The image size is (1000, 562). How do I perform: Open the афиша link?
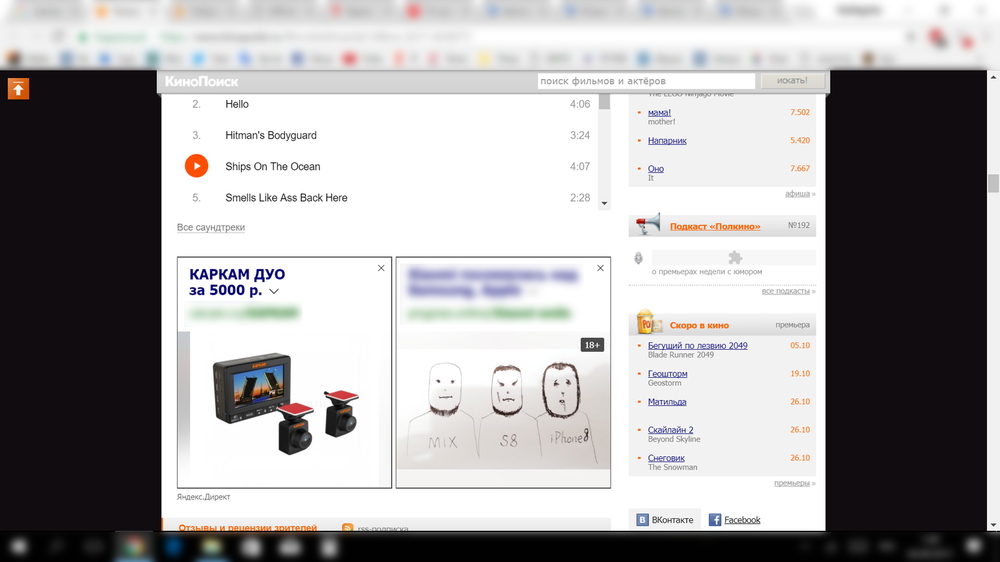pyautogui.click(x=797, y=193)
